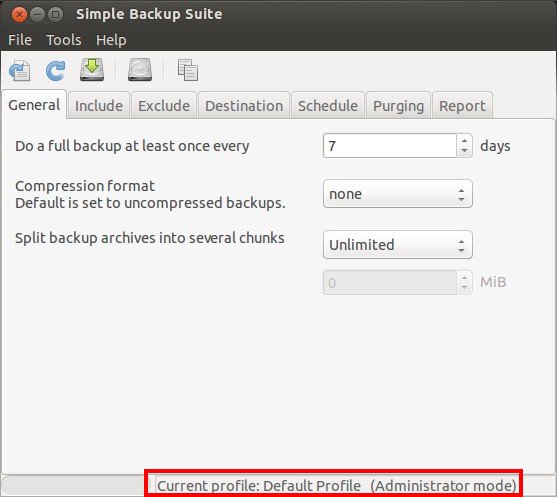Click the gray hard drive toolbar icon

click(x=140, y=70)
